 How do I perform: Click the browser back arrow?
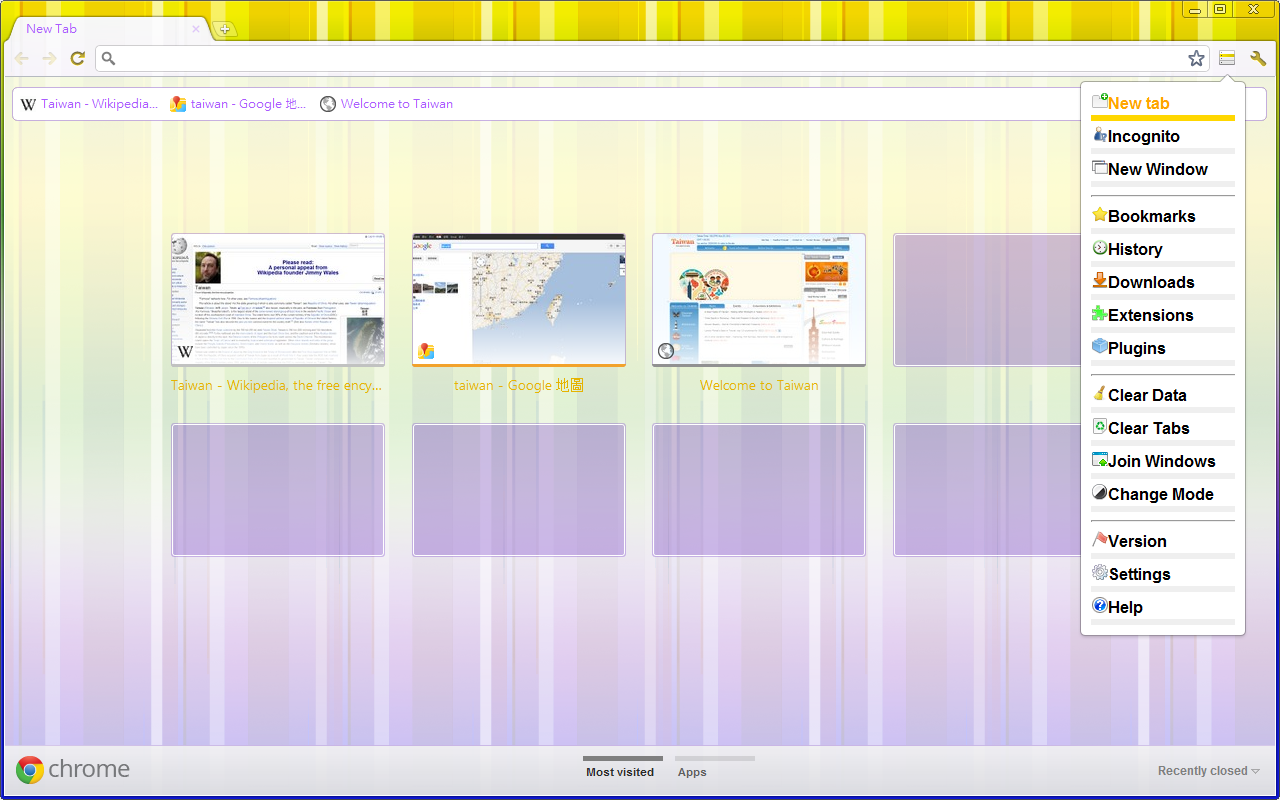(21, 59)
